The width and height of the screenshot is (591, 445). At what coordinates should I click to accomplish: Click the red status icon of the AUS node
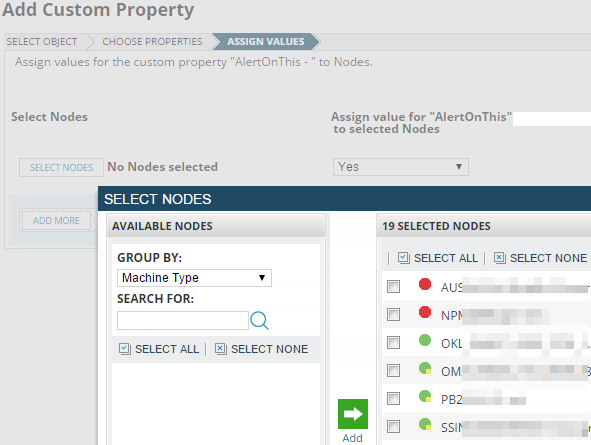(x=425, y=284)
